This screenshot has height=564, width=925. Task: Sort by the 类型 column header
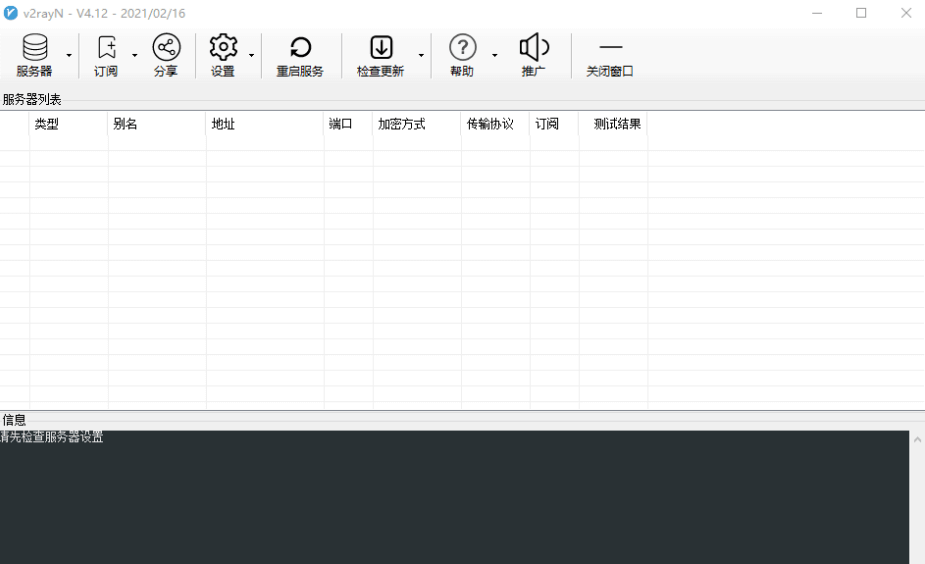point(68,124)
